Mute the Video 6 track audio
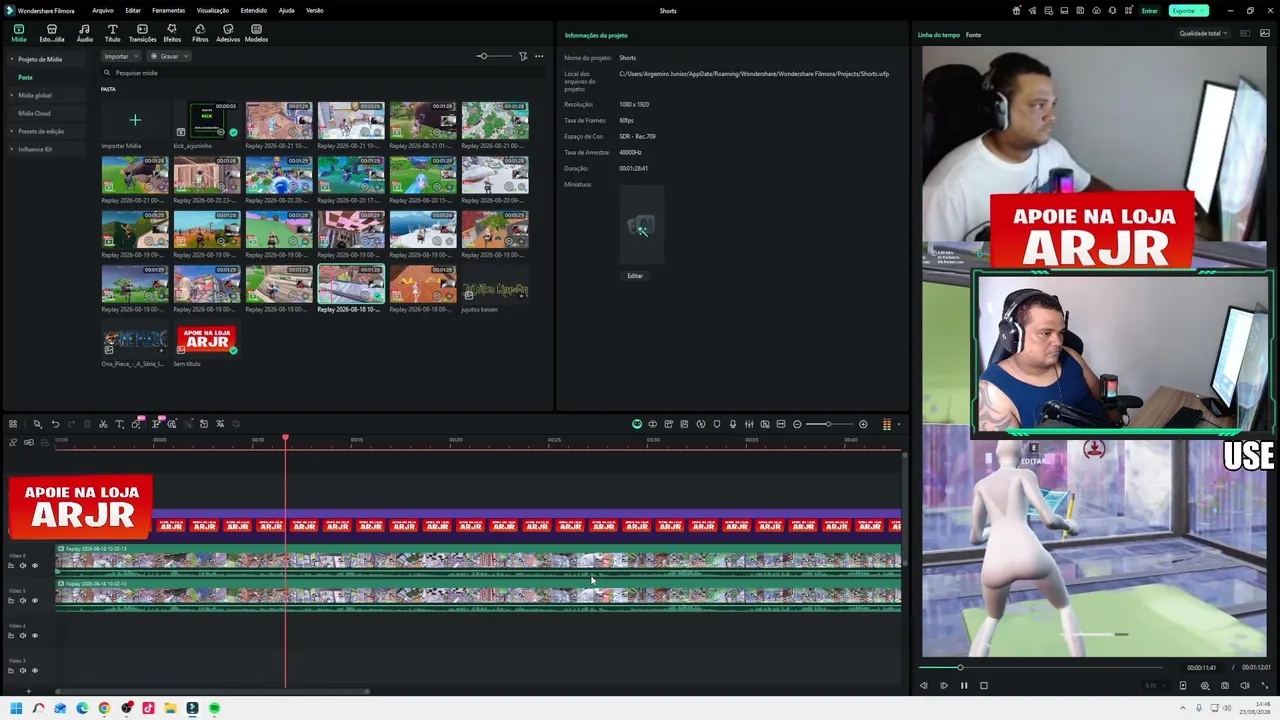The image size is (1280, 720). click(x=23, y=566)
